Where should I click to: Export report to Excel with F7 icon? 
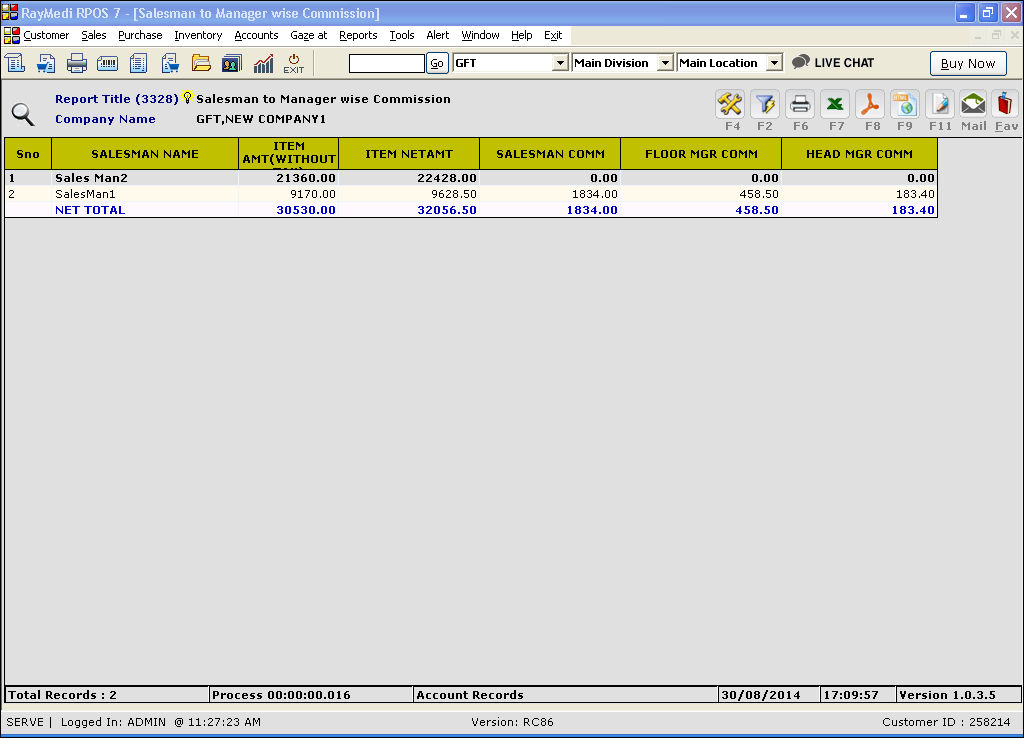[836, 104]
